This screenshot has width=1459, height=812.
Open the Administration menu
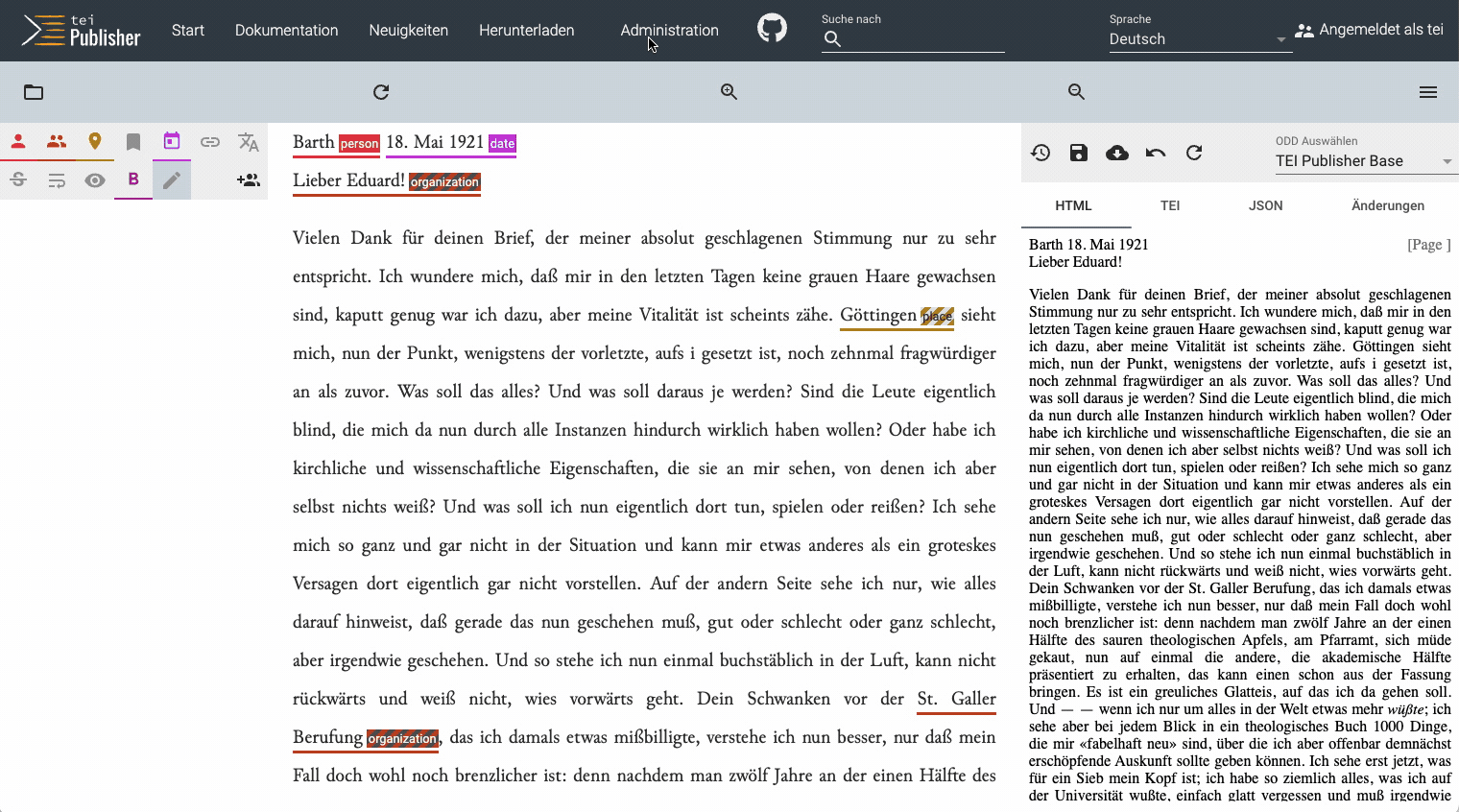[x=669, y=30]
